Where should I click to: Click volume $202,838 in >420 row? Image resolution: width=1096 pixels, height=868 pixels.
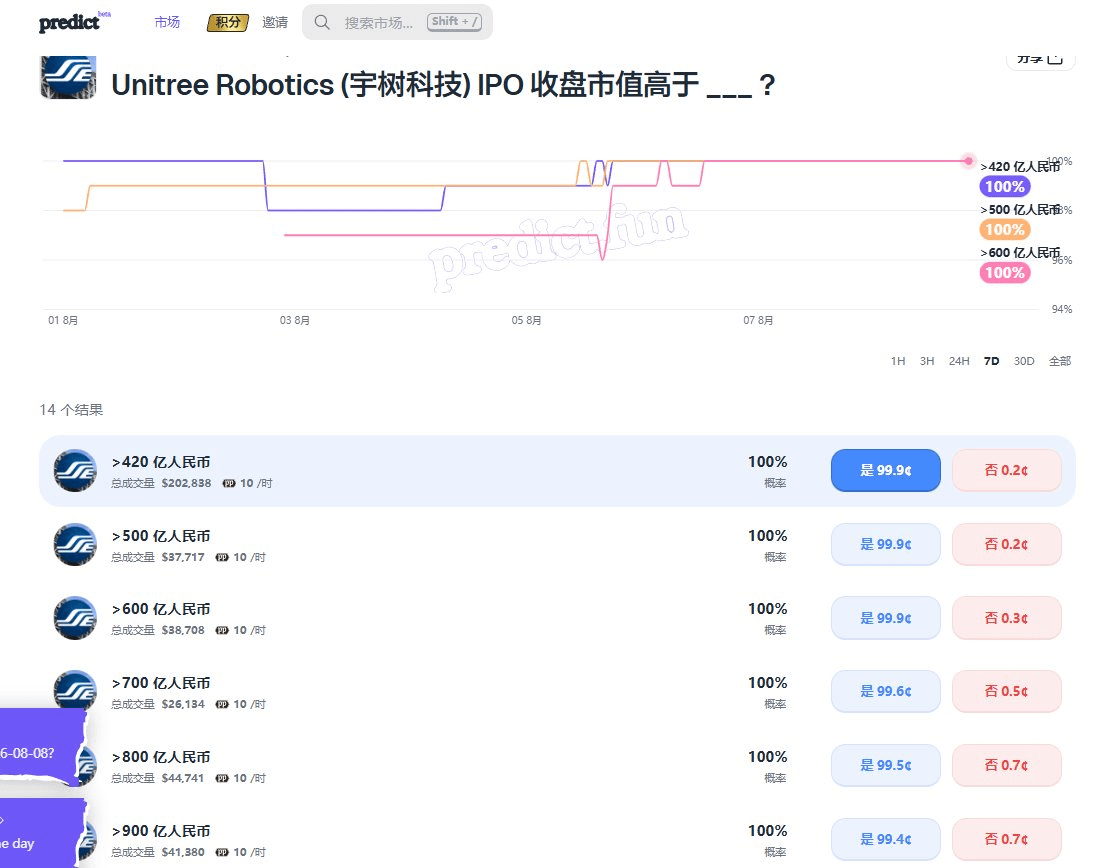pyautogui.click(x=186, y=484)
